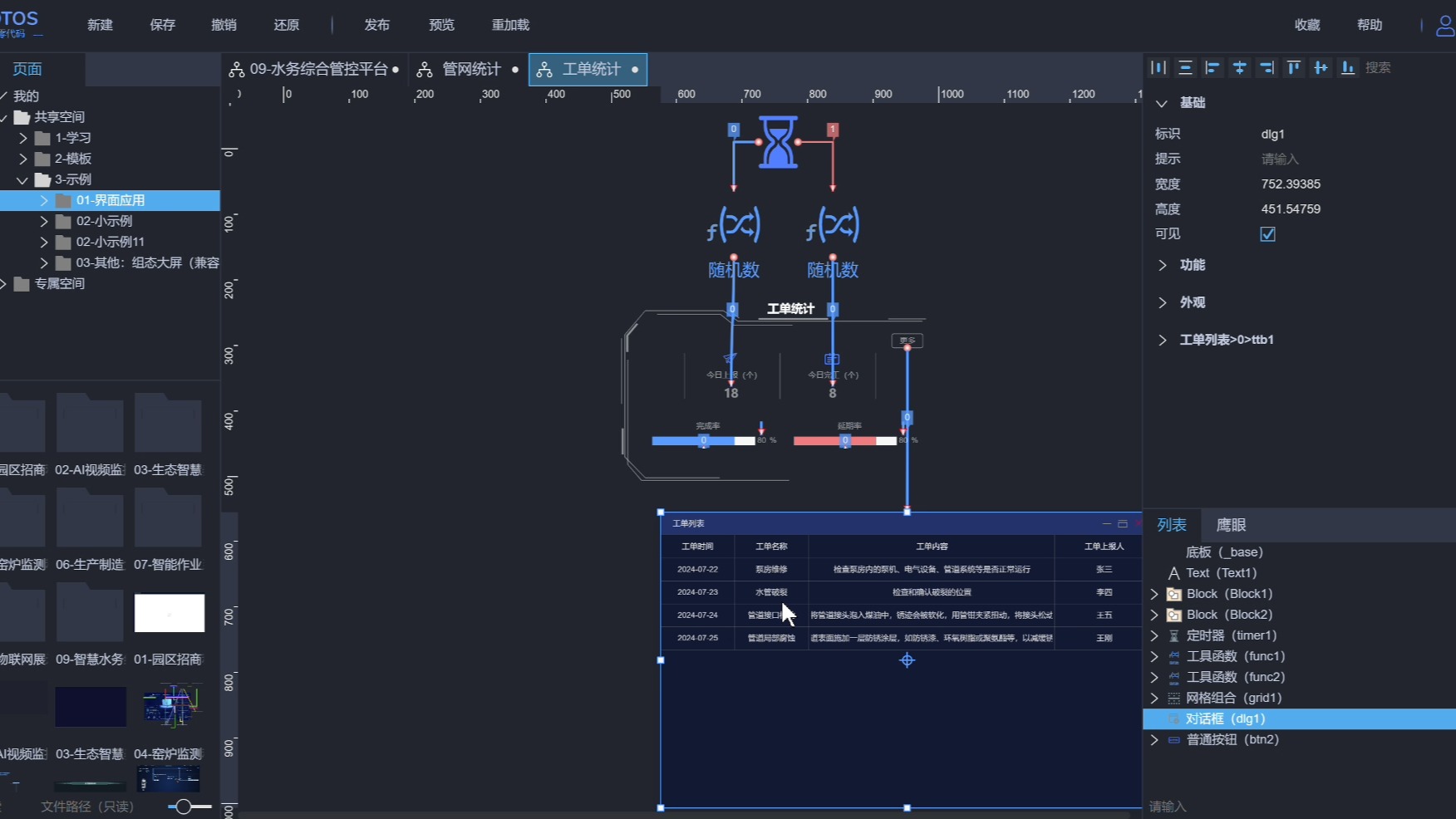
Task: Expand the 1-学习 folder
Action: coord(23,138)
